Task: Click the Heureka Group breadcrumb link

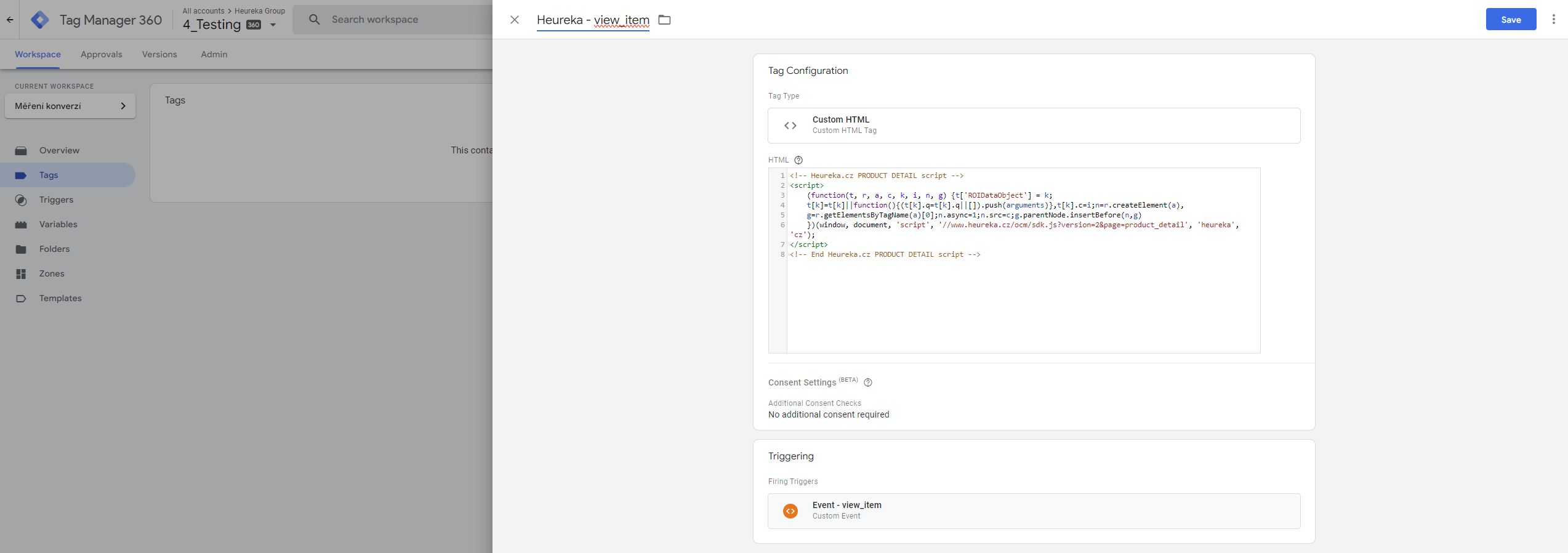Action: pyautogui.click(x=260, y=11)
